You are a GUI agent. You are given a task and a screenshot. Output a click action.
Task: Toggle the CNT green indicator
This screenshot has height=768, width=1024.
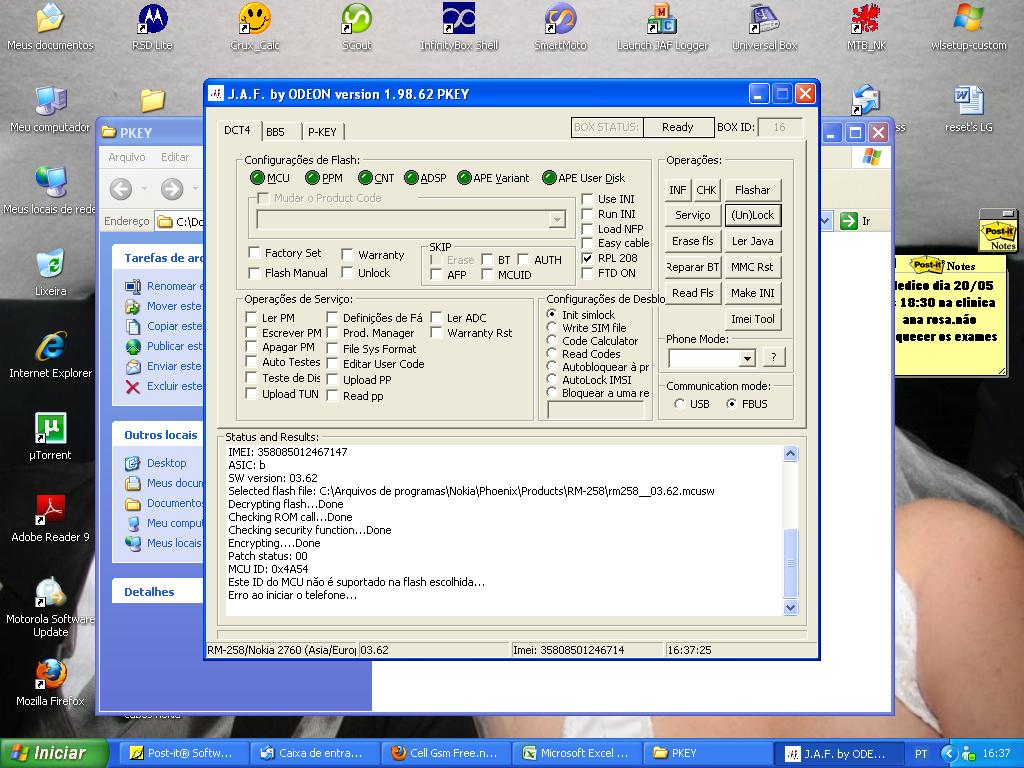click(365, 178)
